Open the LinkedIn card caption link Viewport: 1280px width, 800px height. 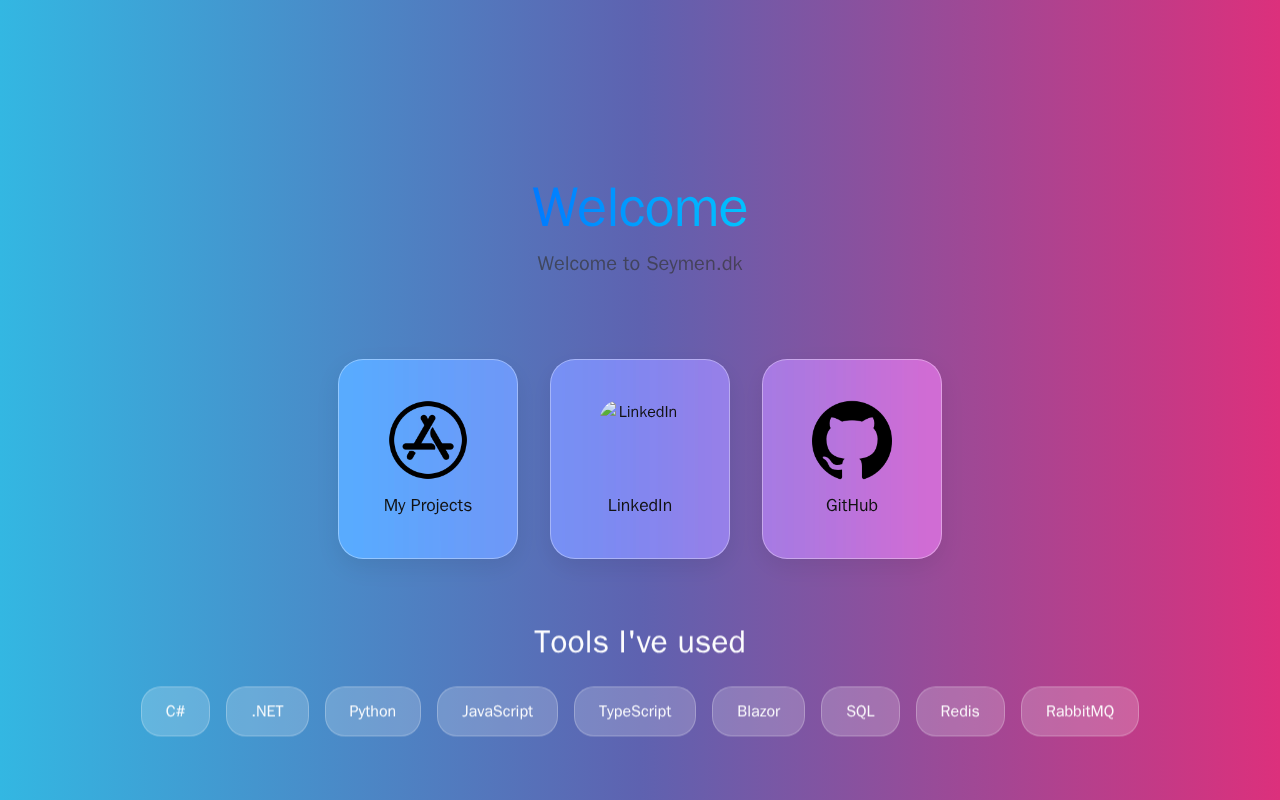click(640, 506)
